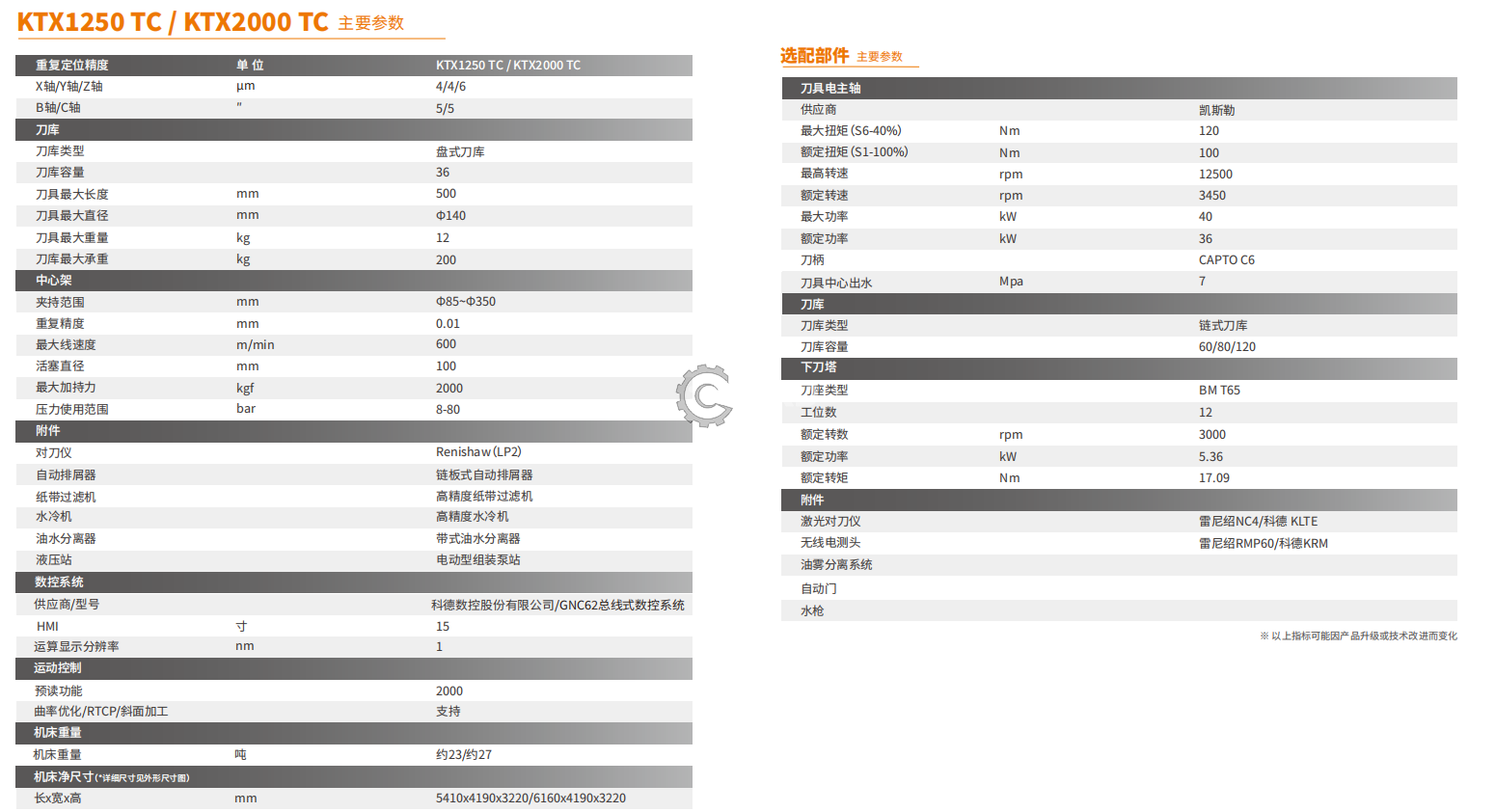The image size is (1495, 812).
Task: Select the "最大线速度" label
Action: [66, 344]
